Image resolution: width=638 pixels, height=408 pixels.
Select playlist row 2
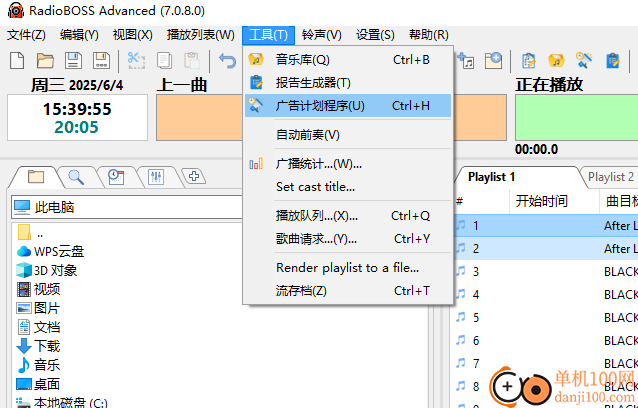pos(546,249)
